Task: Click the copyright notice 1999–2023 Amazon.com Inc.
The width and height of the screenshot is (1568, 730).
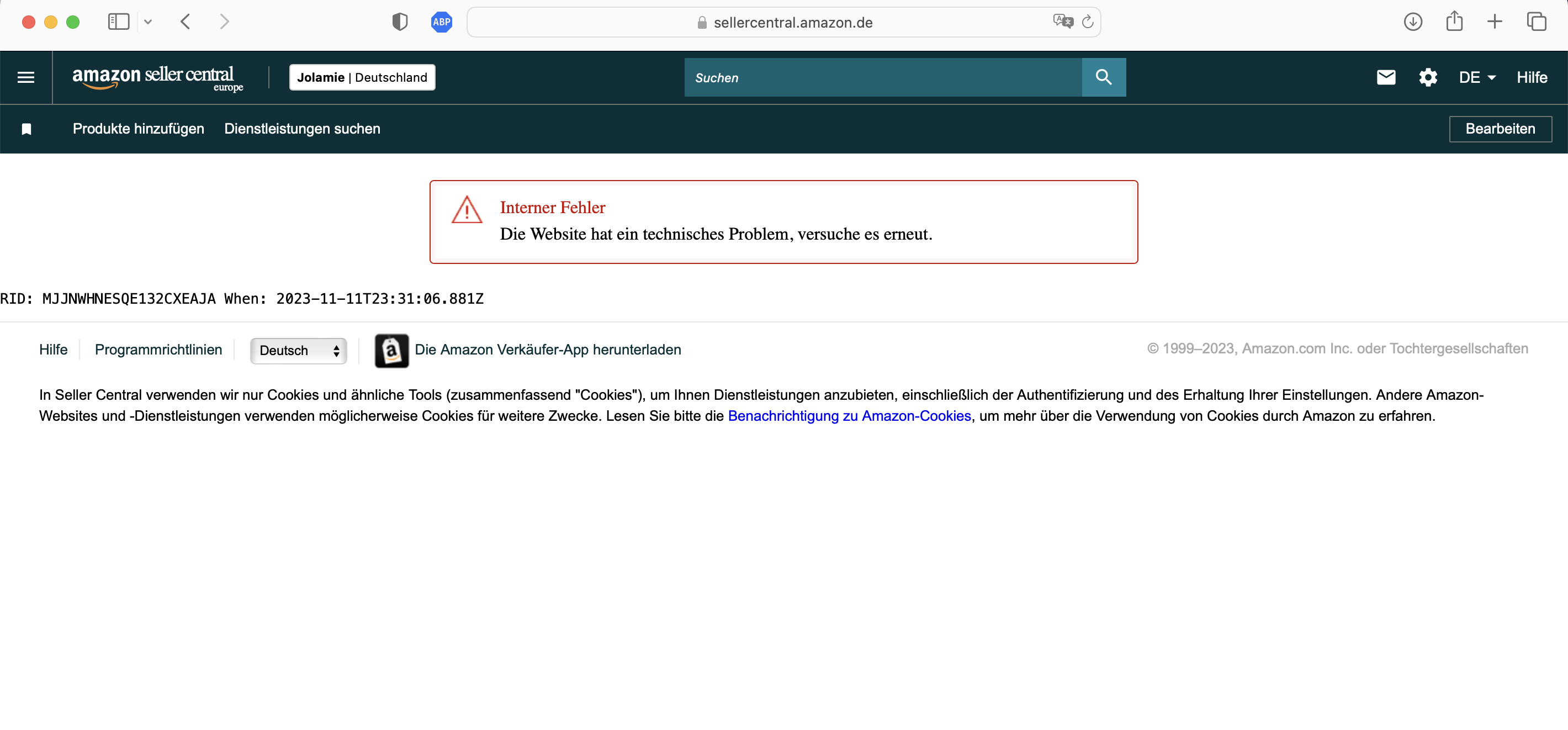Action: click(1337, 349)
